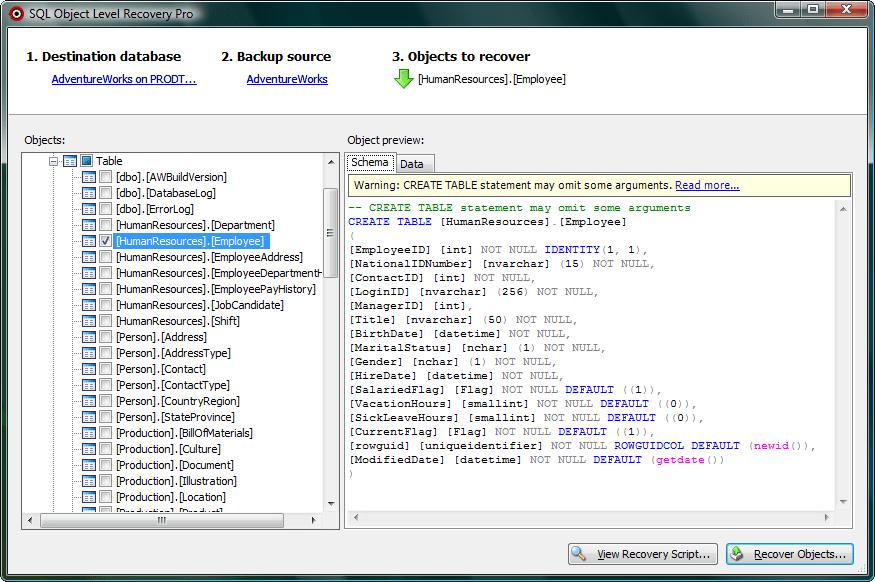Viewport: 875px width, 582px height.
Task: Click the table icon beside [HumanResources].[JobCandidate]
Action: 89,305
